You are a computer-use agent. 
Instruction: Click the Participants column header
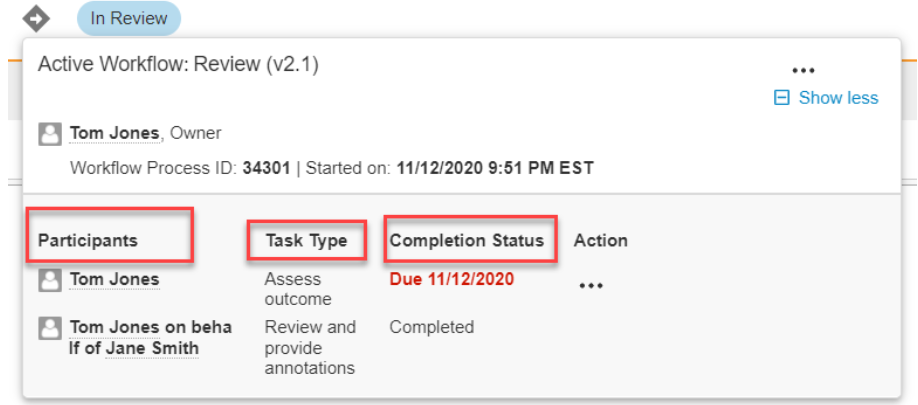coord(88,241)
